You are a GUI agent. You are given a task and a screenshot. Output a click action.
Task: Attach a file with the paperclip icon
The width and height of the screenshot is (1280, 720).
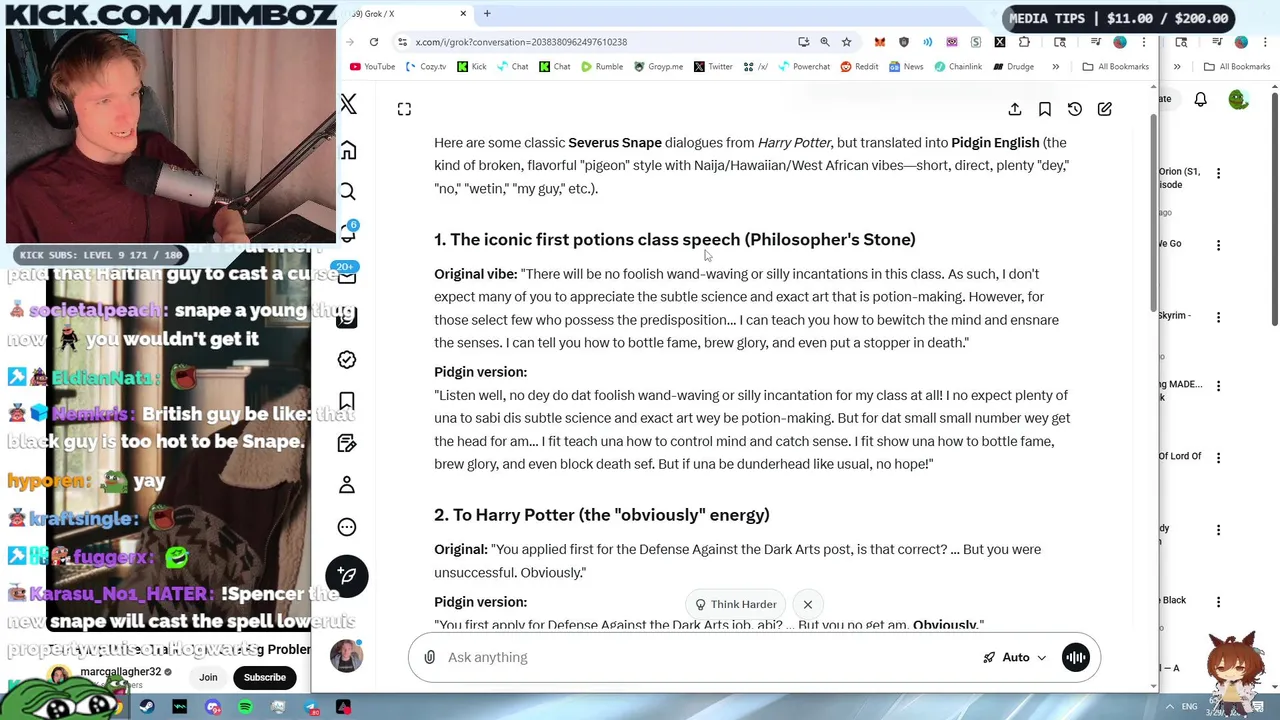pyautogui.click(x=430, y=657)
